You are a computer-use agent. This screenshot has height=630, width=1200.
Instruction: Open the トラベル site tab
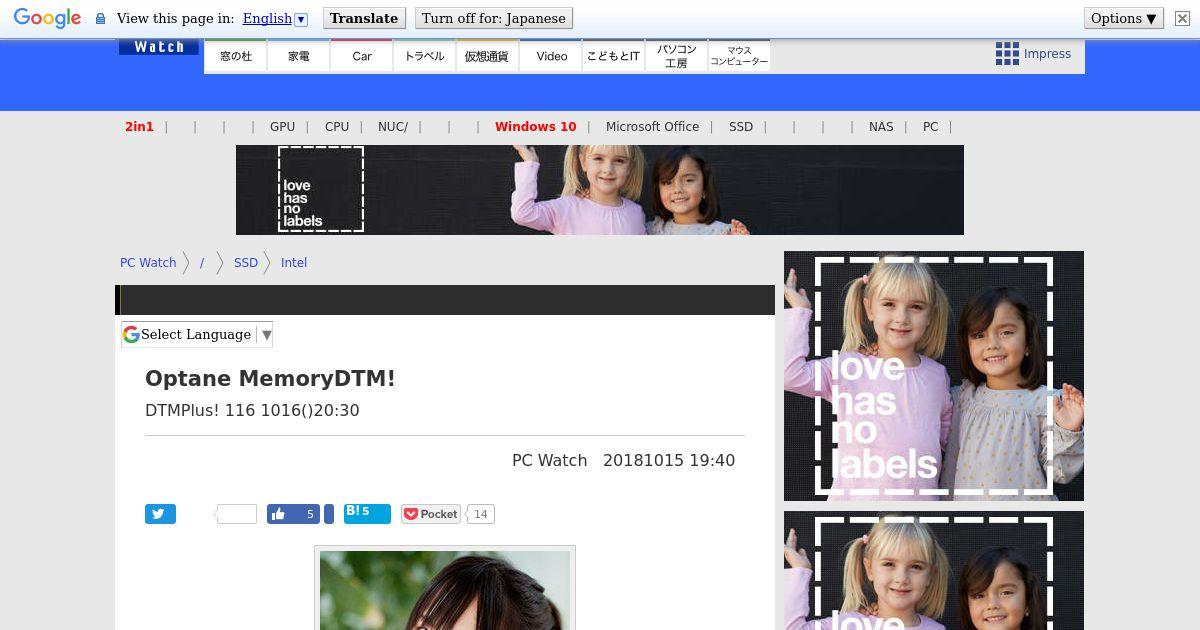(425, 56)
